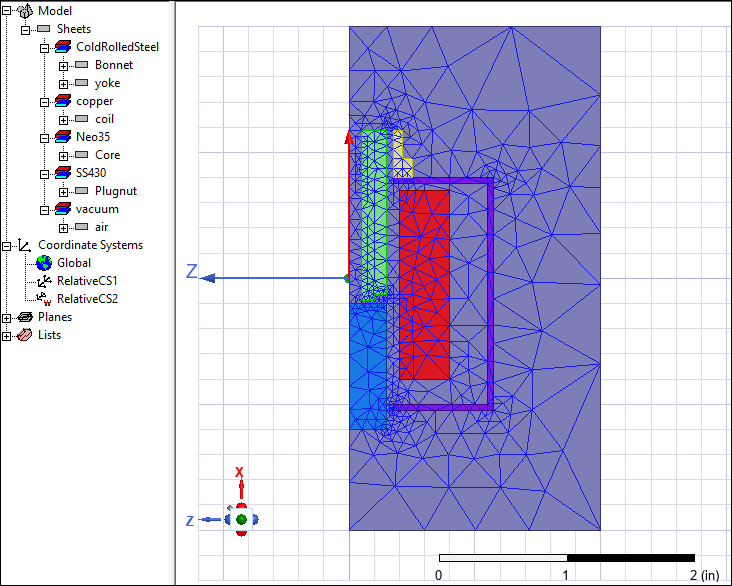
Task: Select coil in the model tree
Action: [x=105, y=119]
